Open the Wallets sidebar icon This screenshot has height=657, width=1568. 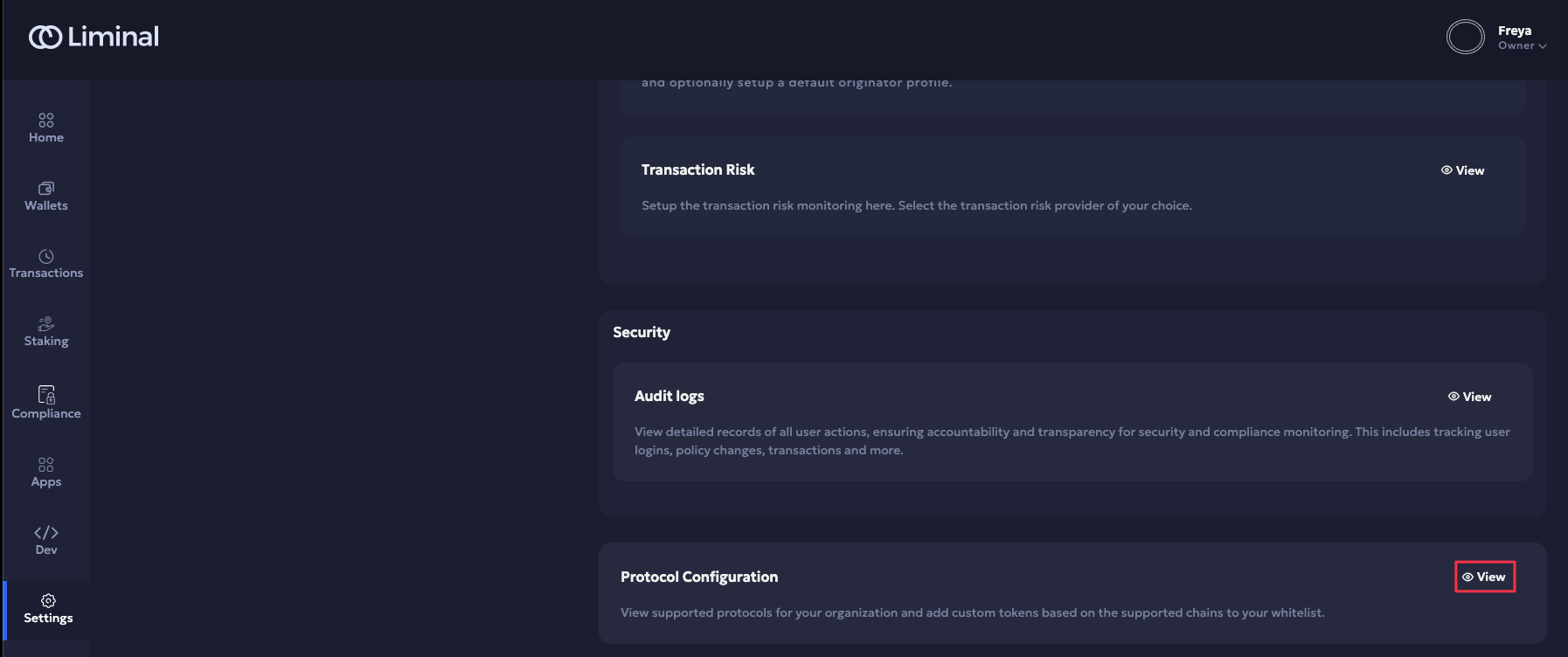pos(46,188)
